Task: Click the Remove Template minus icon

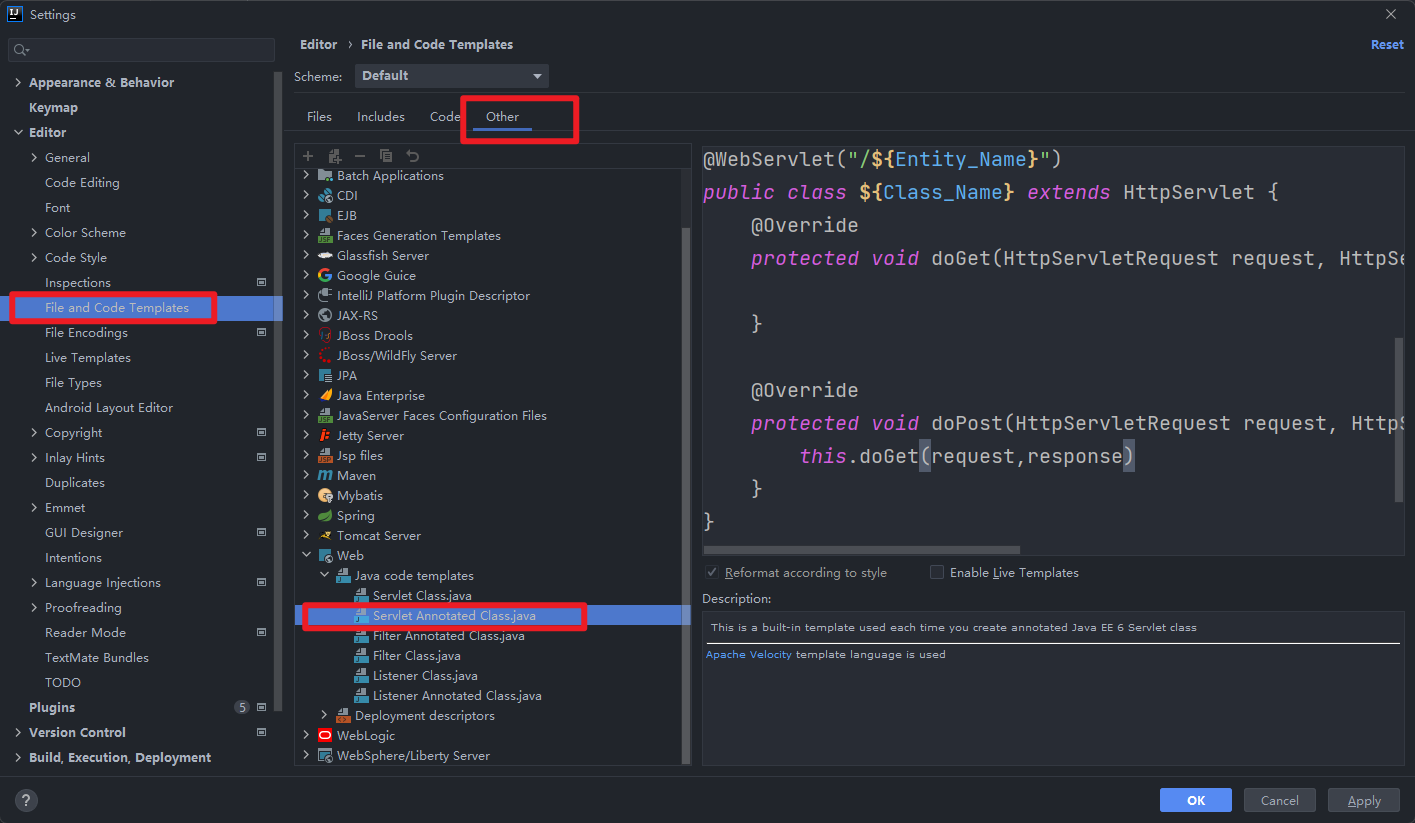Action: (x=360, y=156)
